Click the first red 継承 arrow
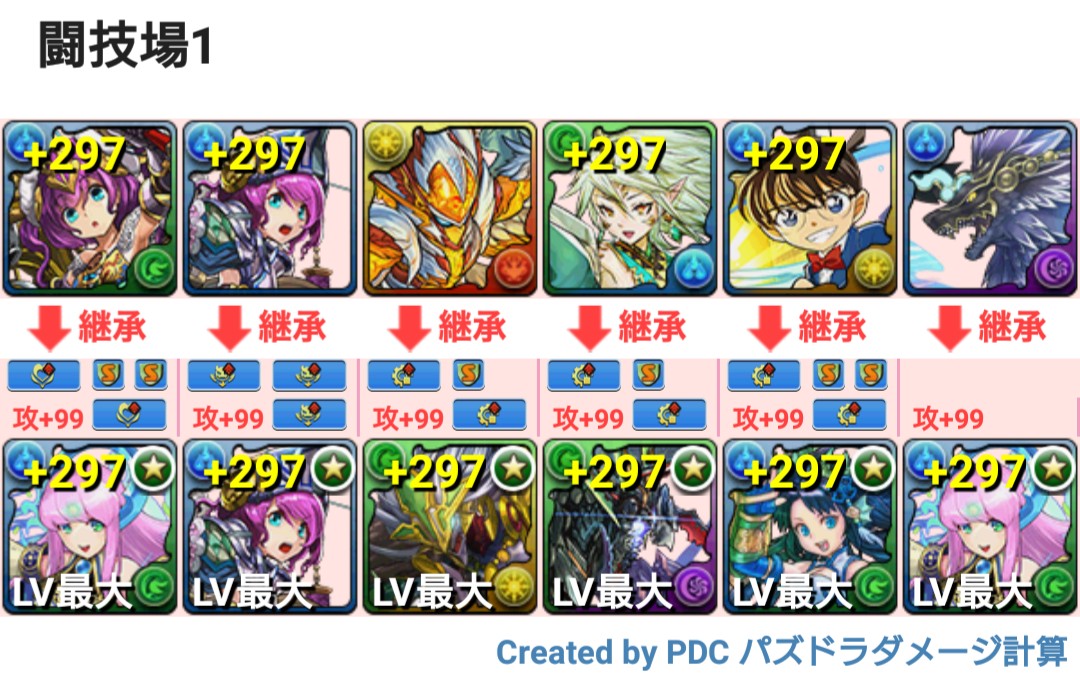1080x682 pixels. (x=49, y=328)
